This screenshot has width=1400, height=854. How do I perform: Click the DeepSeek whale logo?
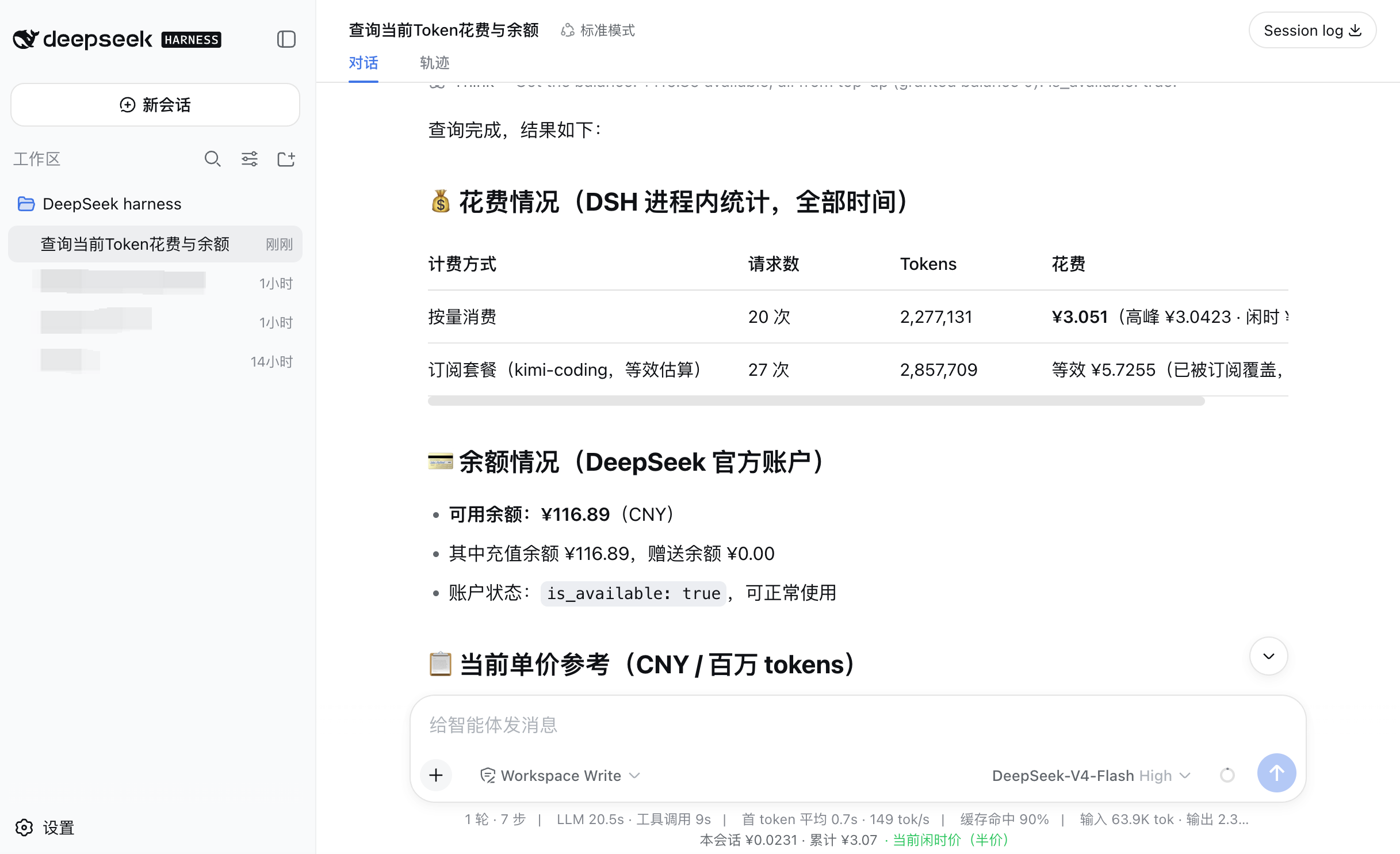click(26, 39)
